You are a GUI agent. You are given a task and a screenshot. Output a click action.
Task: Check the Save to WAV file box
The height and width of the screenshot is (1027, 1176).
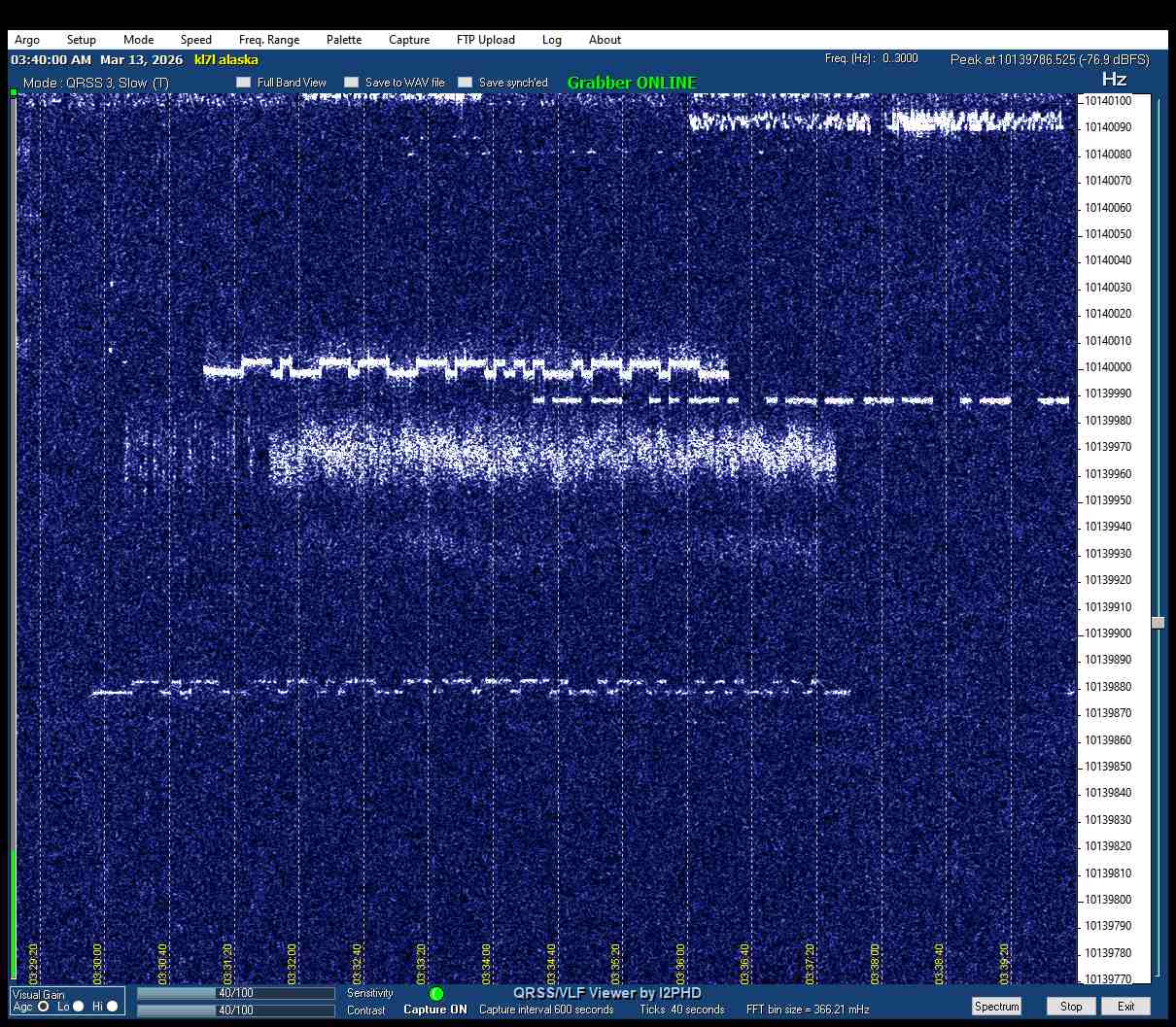[352, 83]
